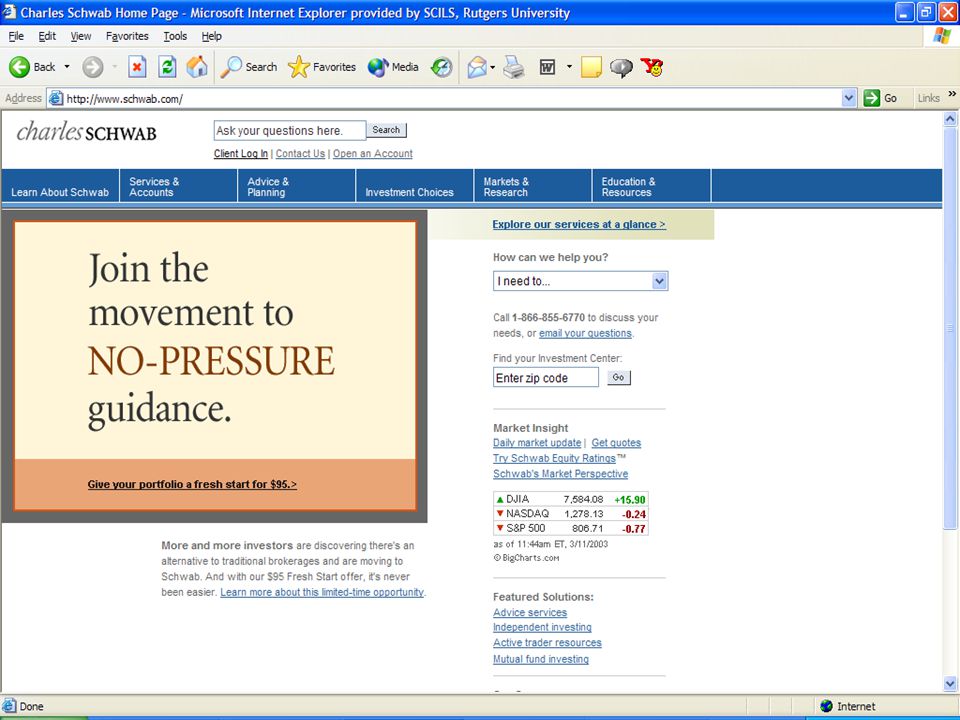Screen dimensions: 960x720
Task: Click the yellow note Discuss icon
Action: [x=591, y=67]
